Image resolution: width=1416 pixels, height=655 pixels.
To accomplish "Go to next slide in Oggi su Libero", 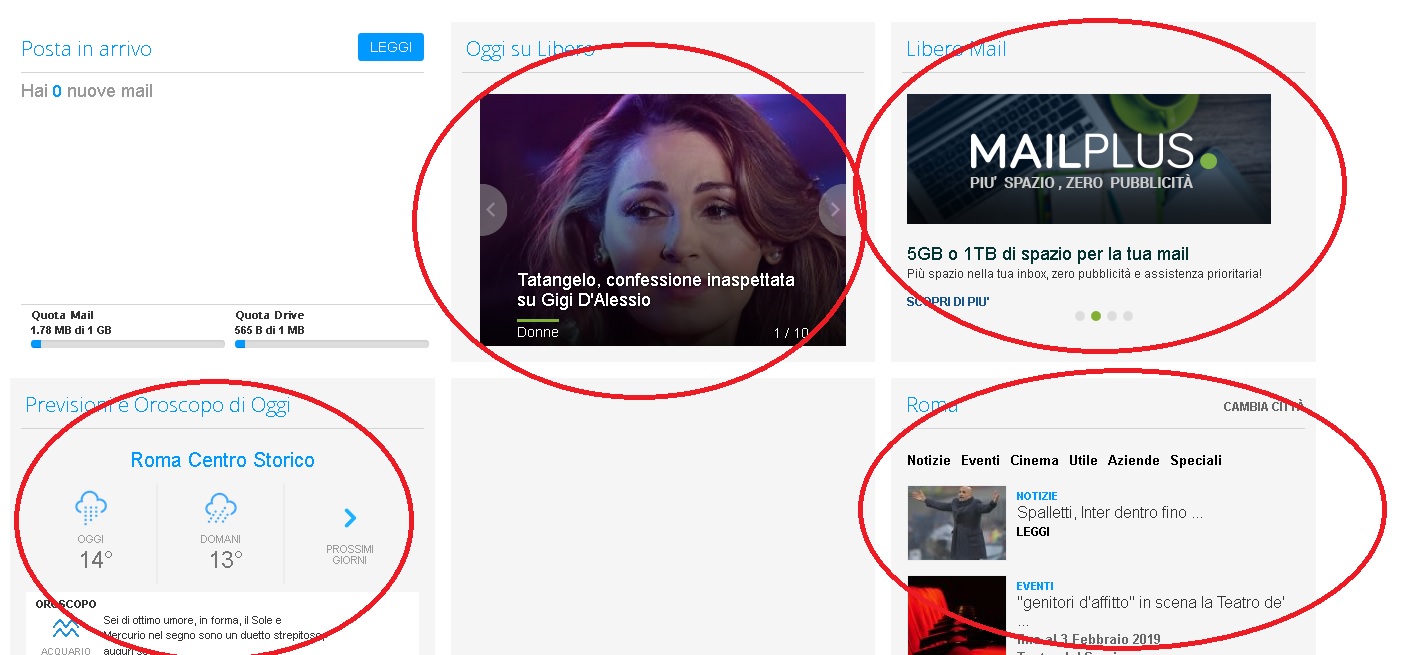I will [x=833, y=210].
